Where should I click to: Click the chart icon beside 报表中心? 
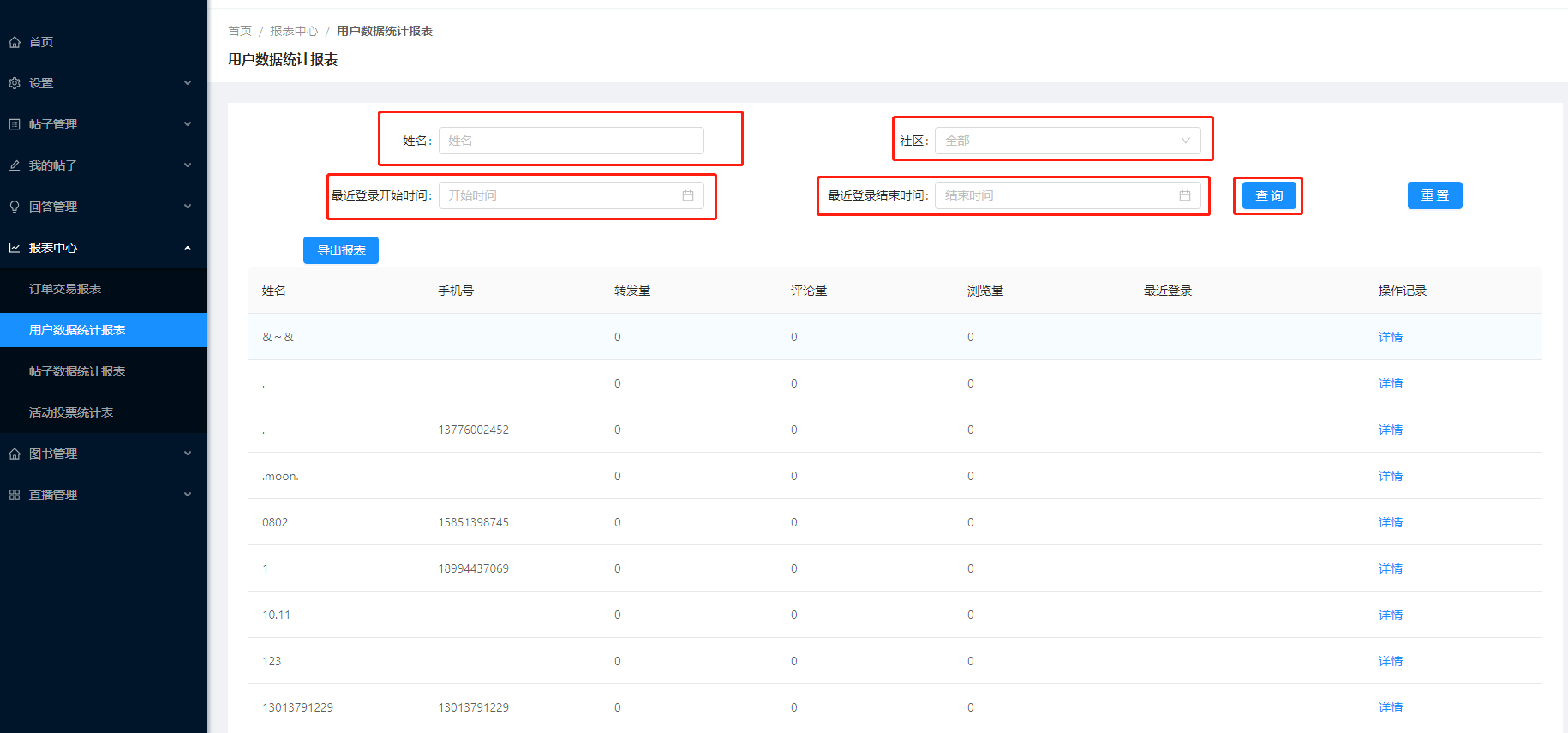pos(15,248)
